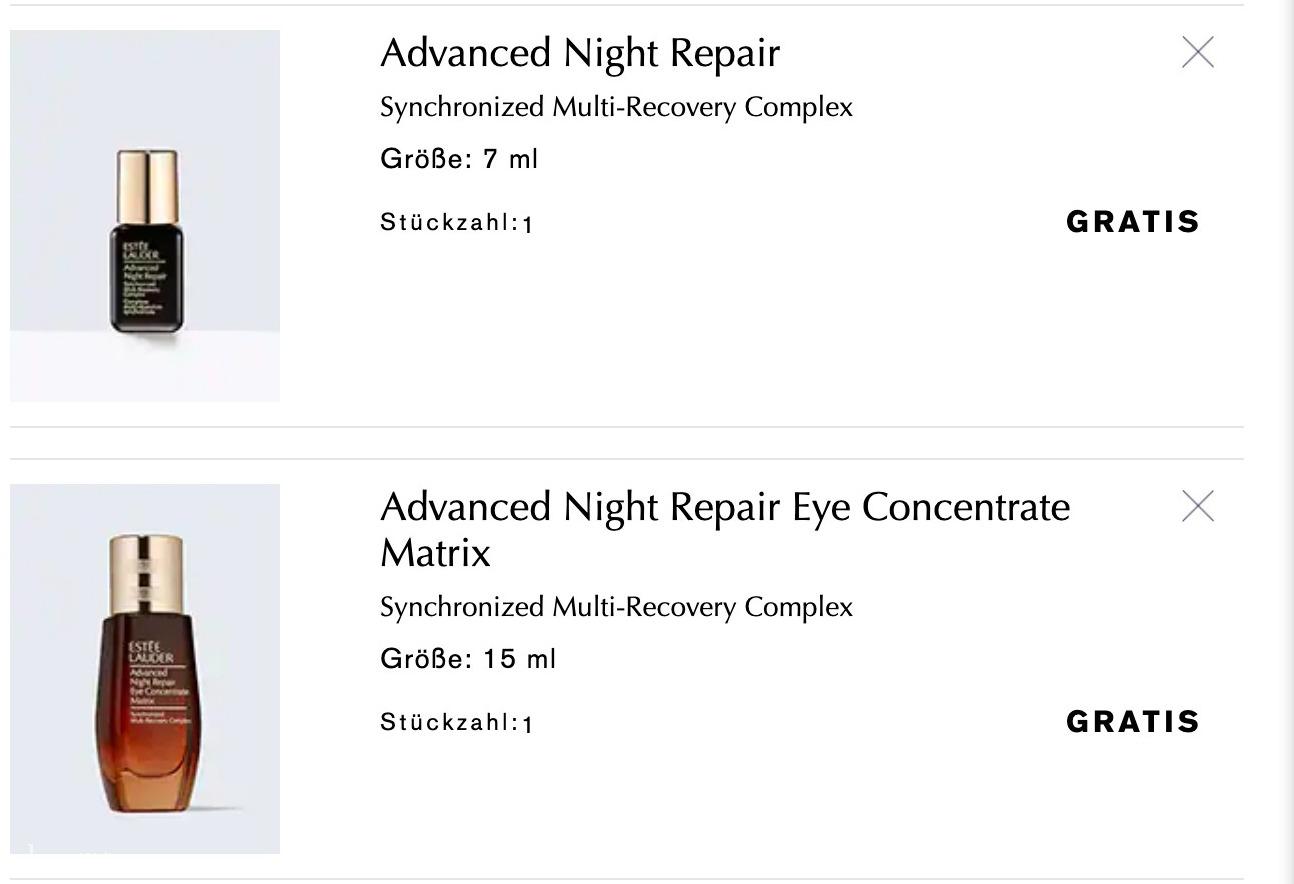Image resolution: width=1294 pixels, height=884 pixels.
Task: Click the word Matrix in second product title
Action: 435,552
